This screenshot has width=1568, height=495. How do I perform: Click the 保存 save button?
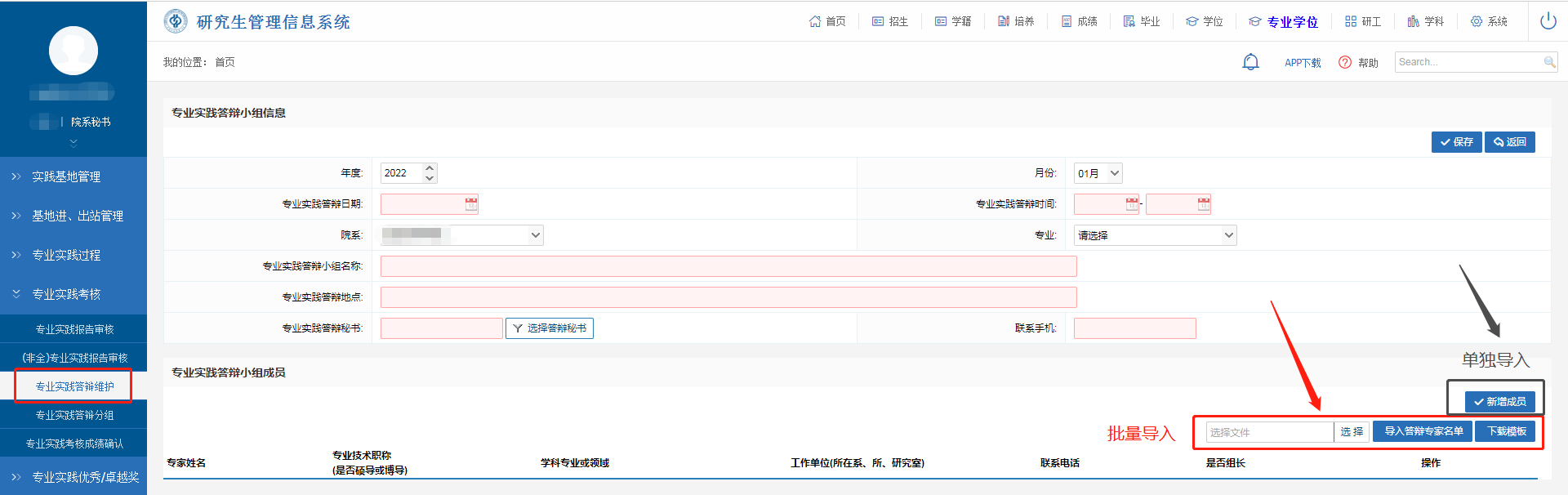pyautogui.click(x=1456, y=142)
